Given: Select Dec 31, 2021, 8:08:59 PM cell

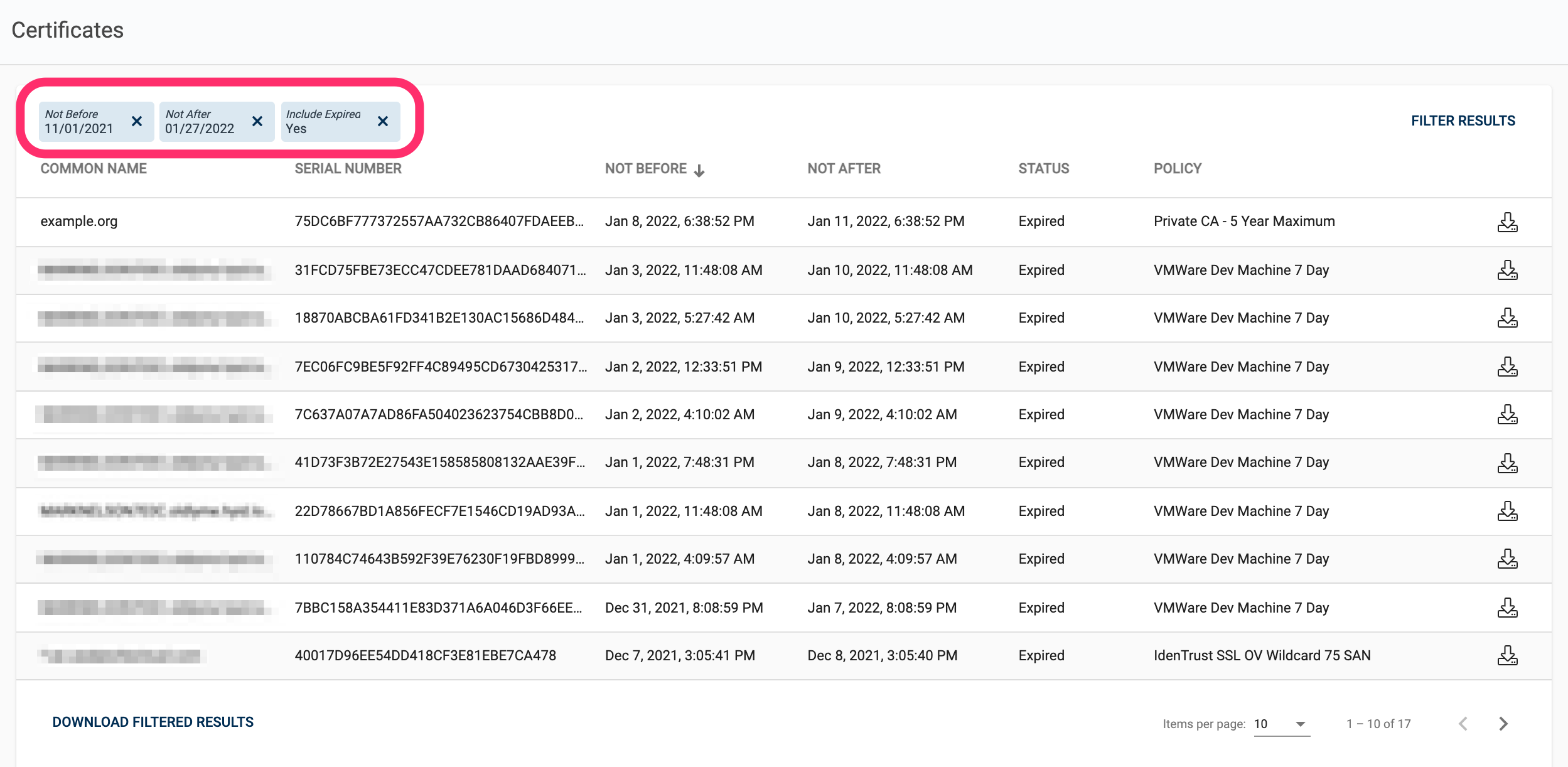Looking at the screenshot, I should [x=684, y=608].
